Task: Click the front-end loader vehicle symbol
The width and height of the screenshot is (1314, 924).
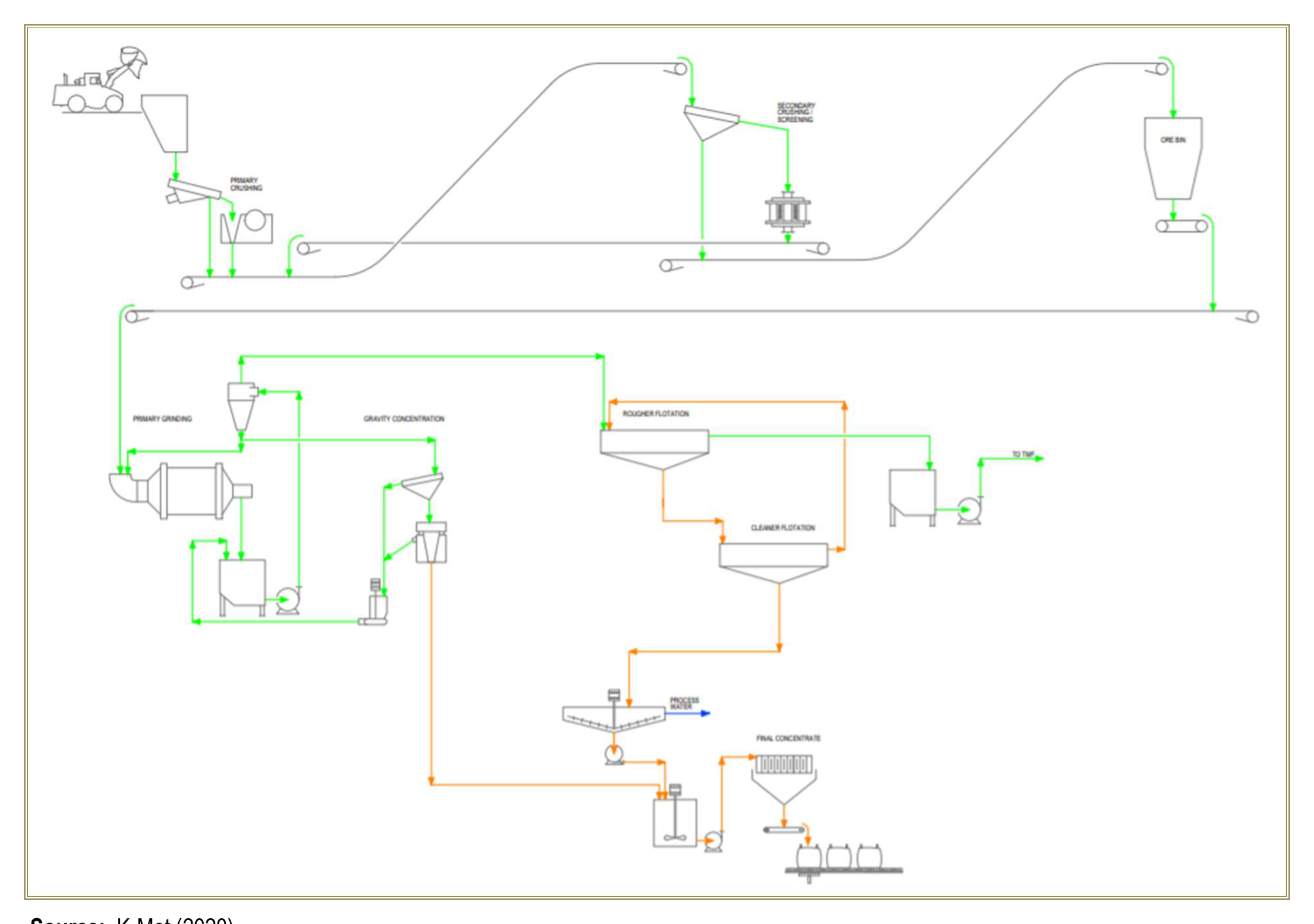Action: coord(100,81)
